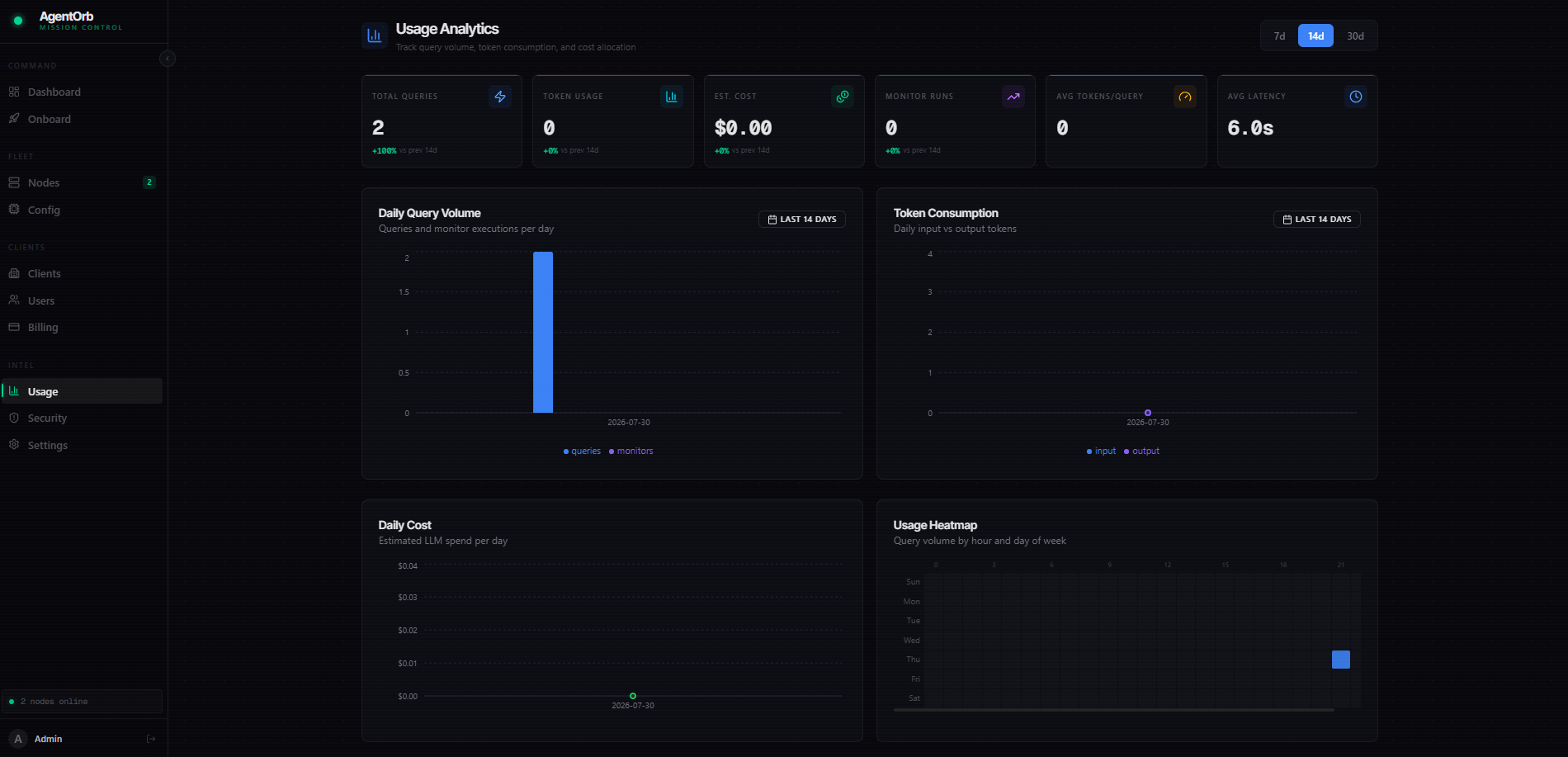Click the Dashboard grid icon
This screenshot has width=1568, height=757.
pyautogui.click(x=14, y=92)
